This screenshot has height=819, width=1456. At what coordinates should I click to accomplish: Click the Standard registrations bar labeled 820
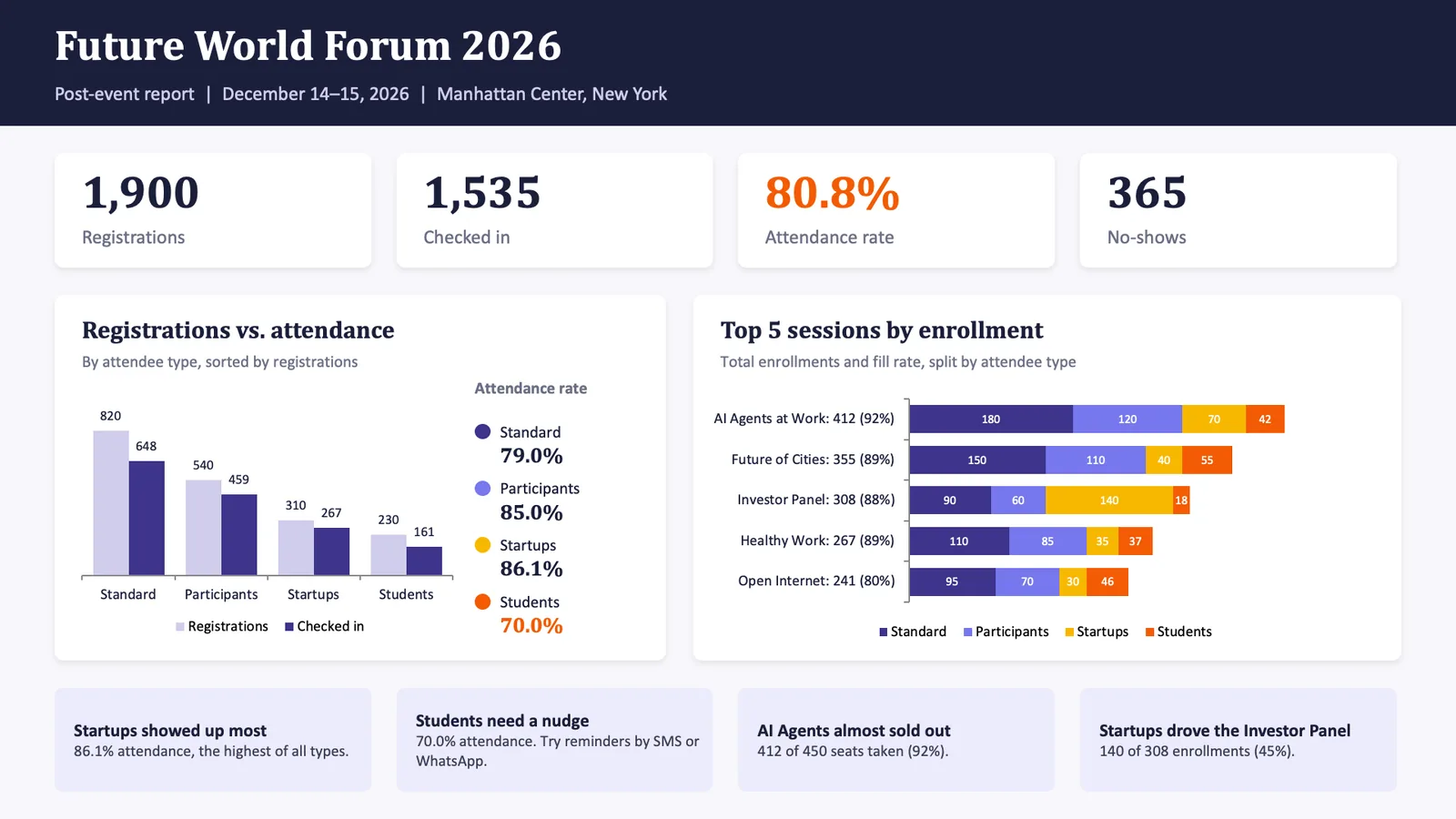pyautogui.click(x=111, y=502)
